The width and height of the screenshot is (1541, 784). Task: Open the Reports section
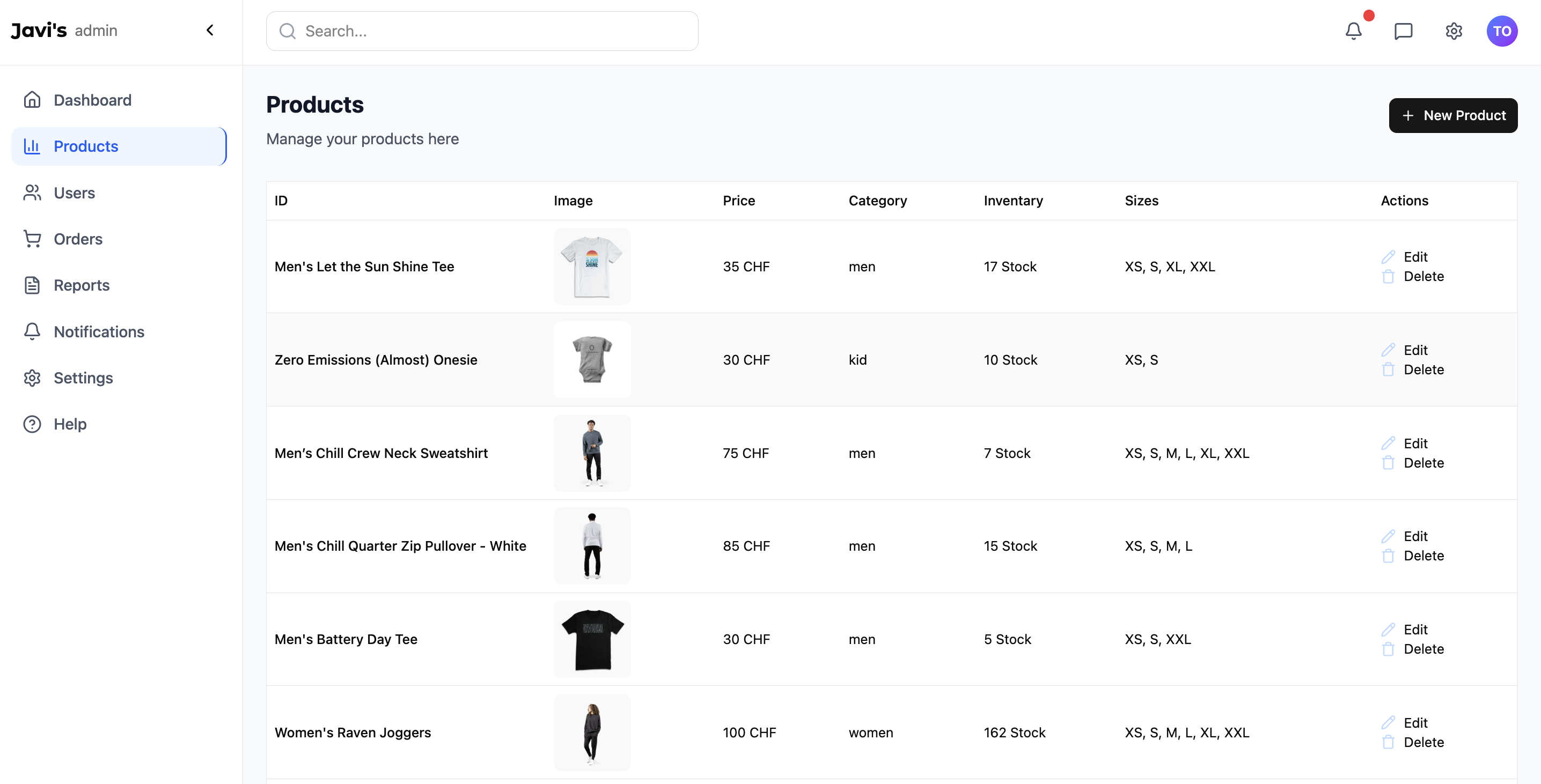[x=82, y=285]
